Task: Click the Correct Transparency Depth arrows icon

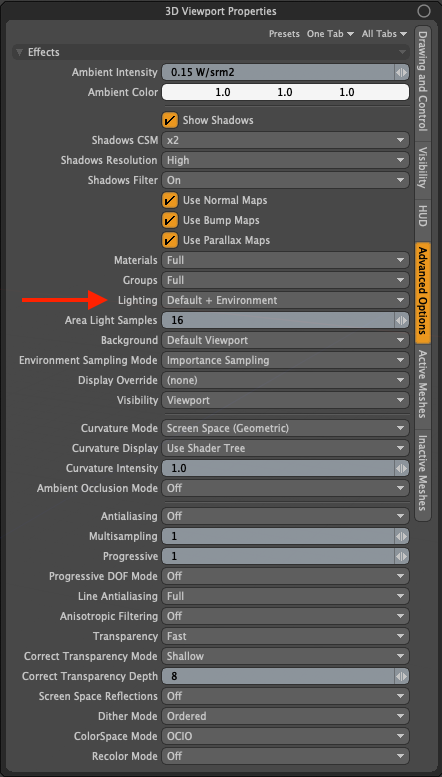Action: click(401, 676)
